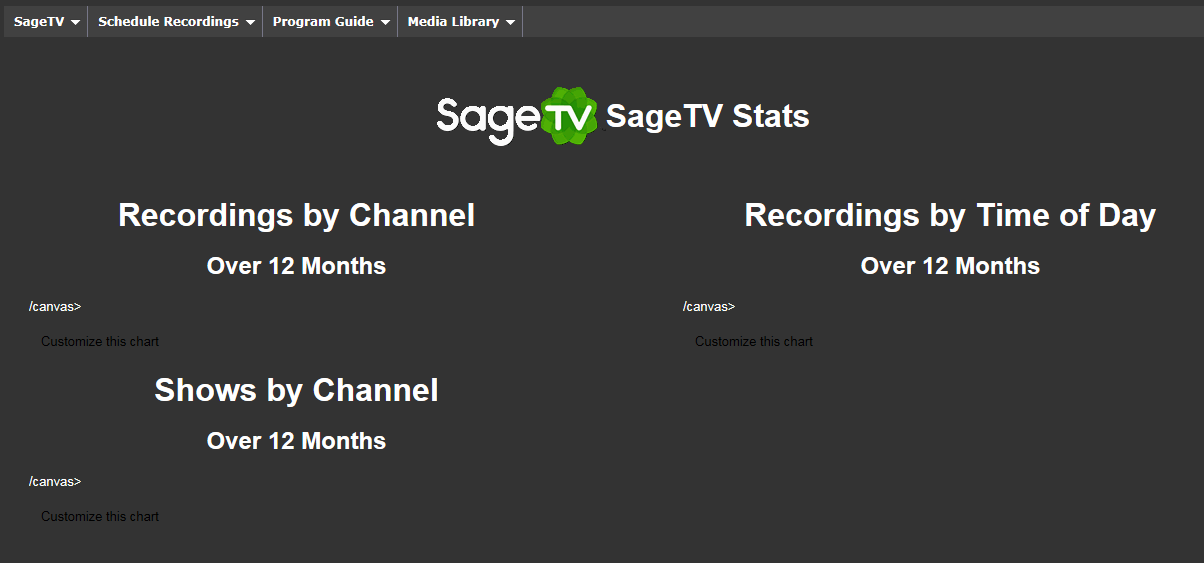This screenshot has height=563, width=1204.
Task: Open the Program Guide menu
Action: coord(330,21)
